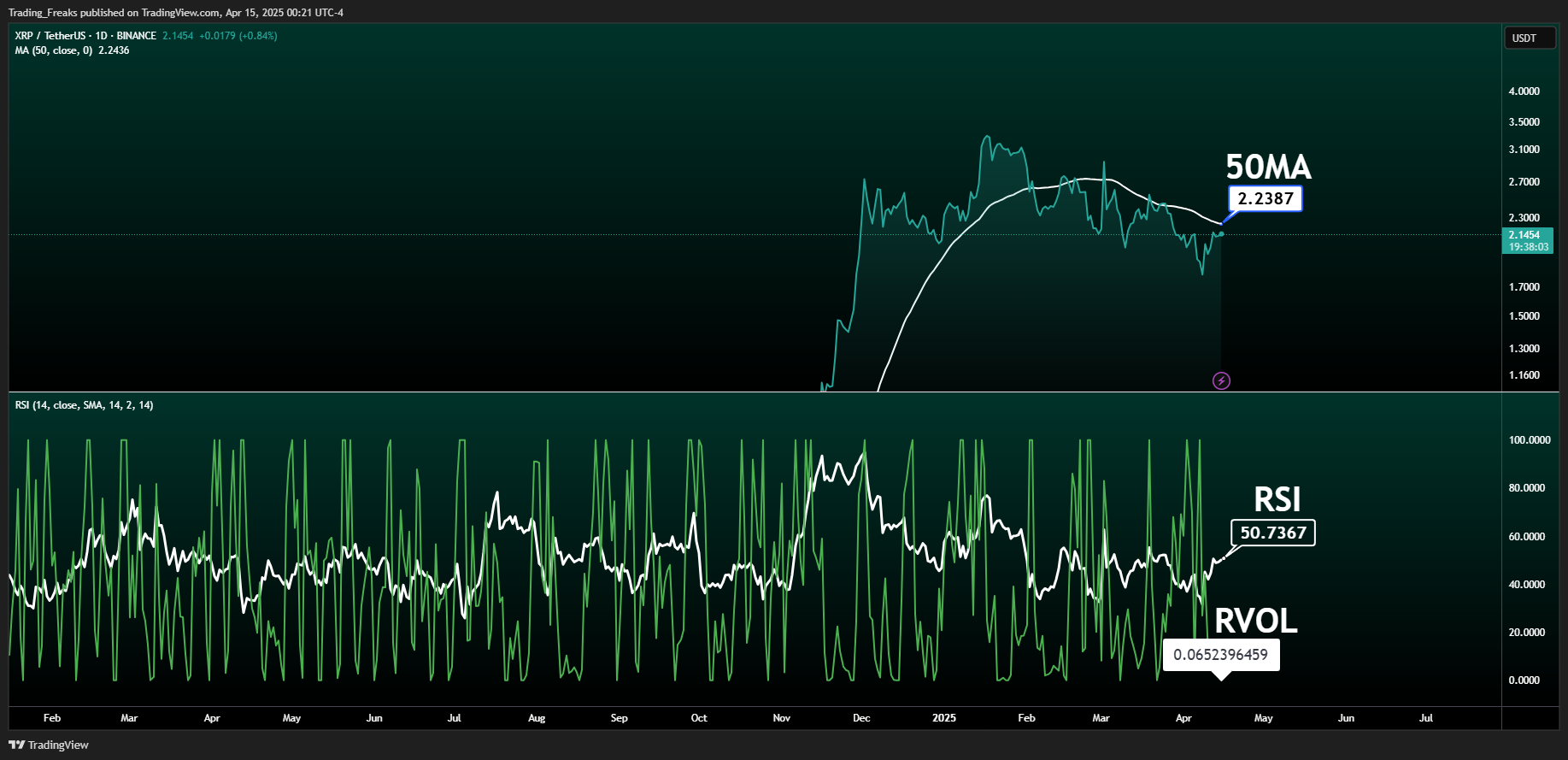Click the 2025 label on the time axis

tap(944, 718)
